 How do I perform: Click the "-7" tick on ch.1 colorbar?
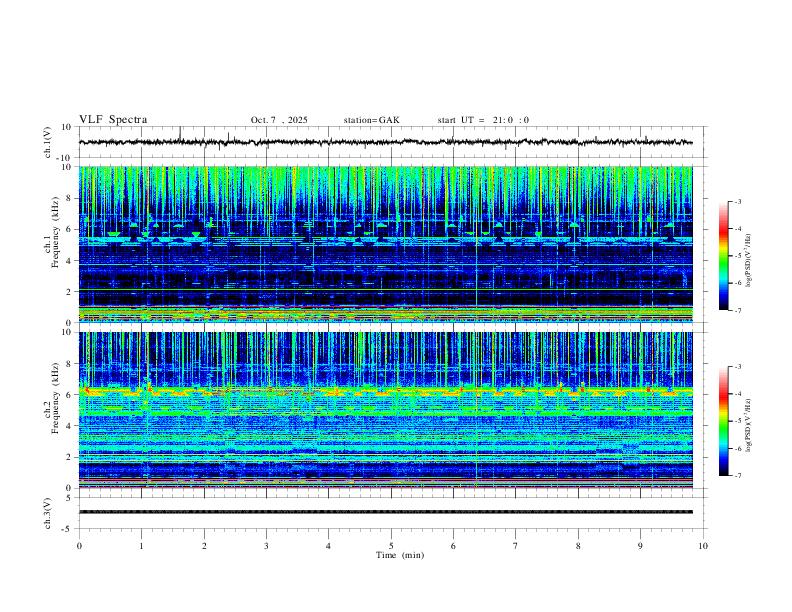[x=737, y=310]
